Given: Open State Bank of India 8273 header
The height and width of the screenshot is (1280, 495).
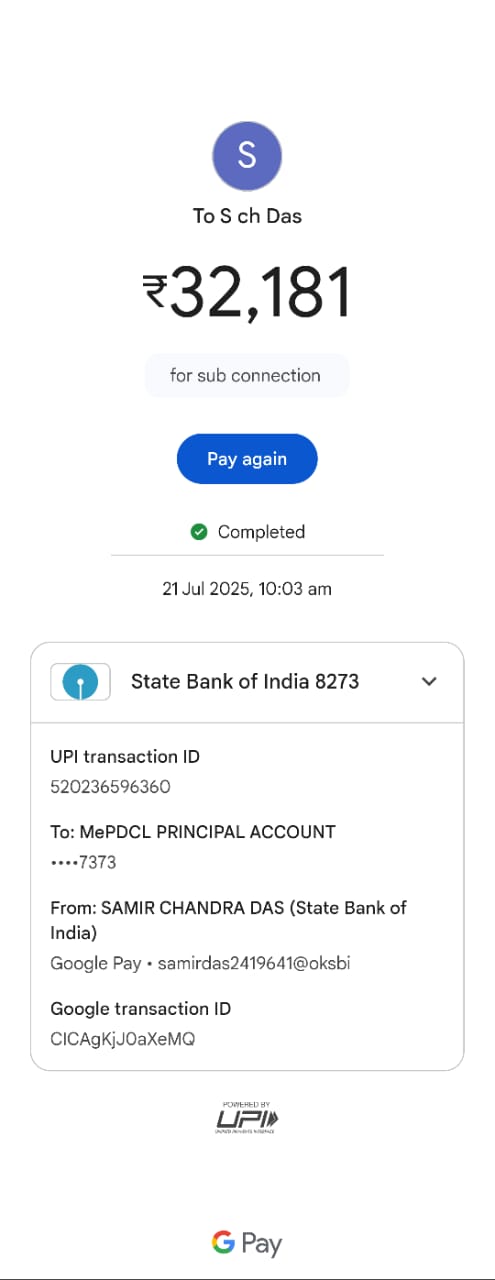Looking at the screenshot, I should (247, 682).
